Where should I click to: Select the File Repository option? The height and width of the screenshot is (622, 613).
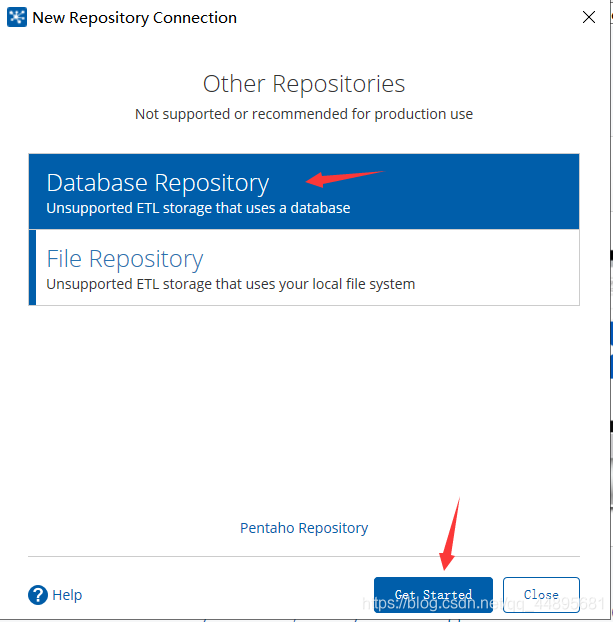[304, 267]
